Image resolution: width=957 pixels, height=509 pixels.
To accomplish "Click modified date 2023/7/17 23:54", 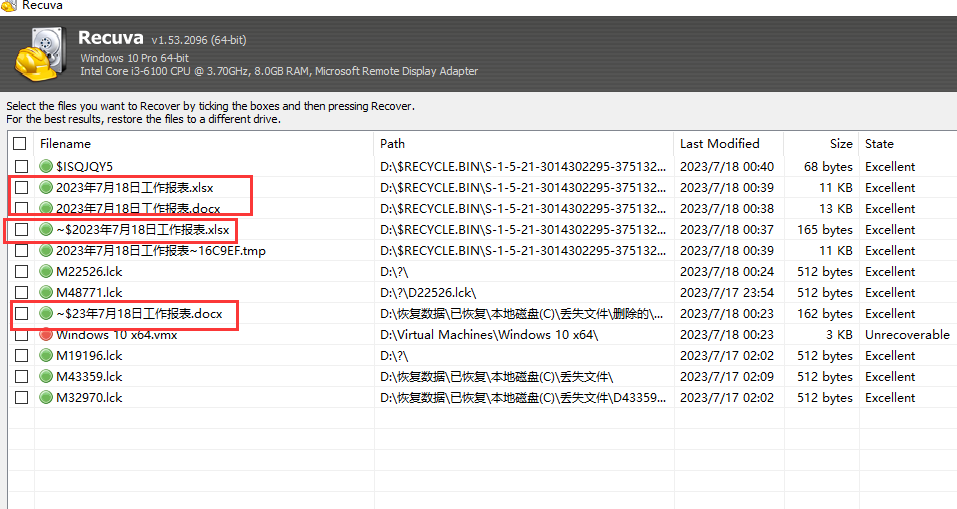I will [x=727, y=292].
